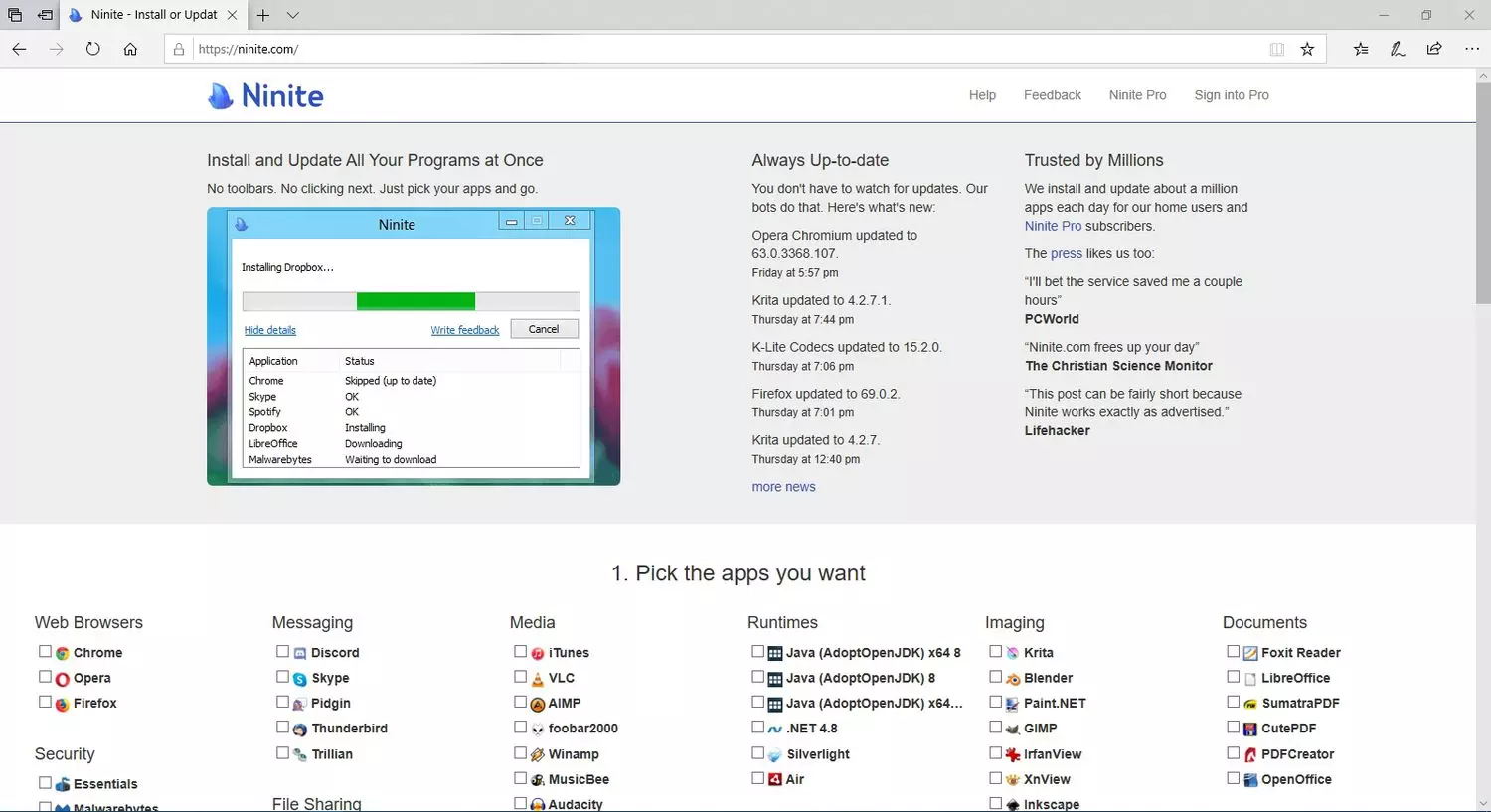Screen dimensions: 1491x812
Task: Click the Ninite logo
Action: click(265, 95)
